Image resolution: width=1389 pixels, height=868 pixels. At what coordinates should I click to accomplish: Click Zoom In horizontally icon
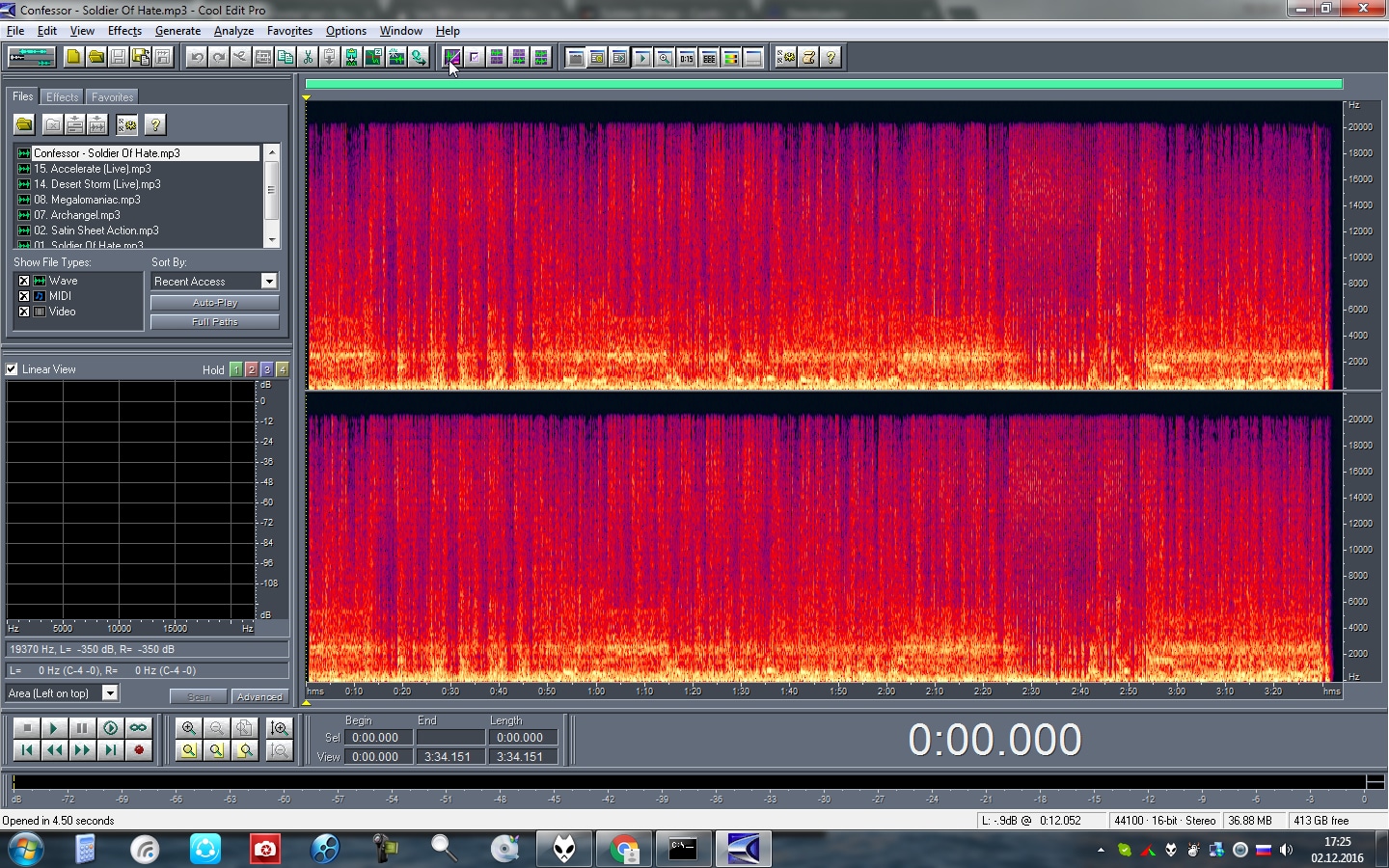(x=189, y=728)
